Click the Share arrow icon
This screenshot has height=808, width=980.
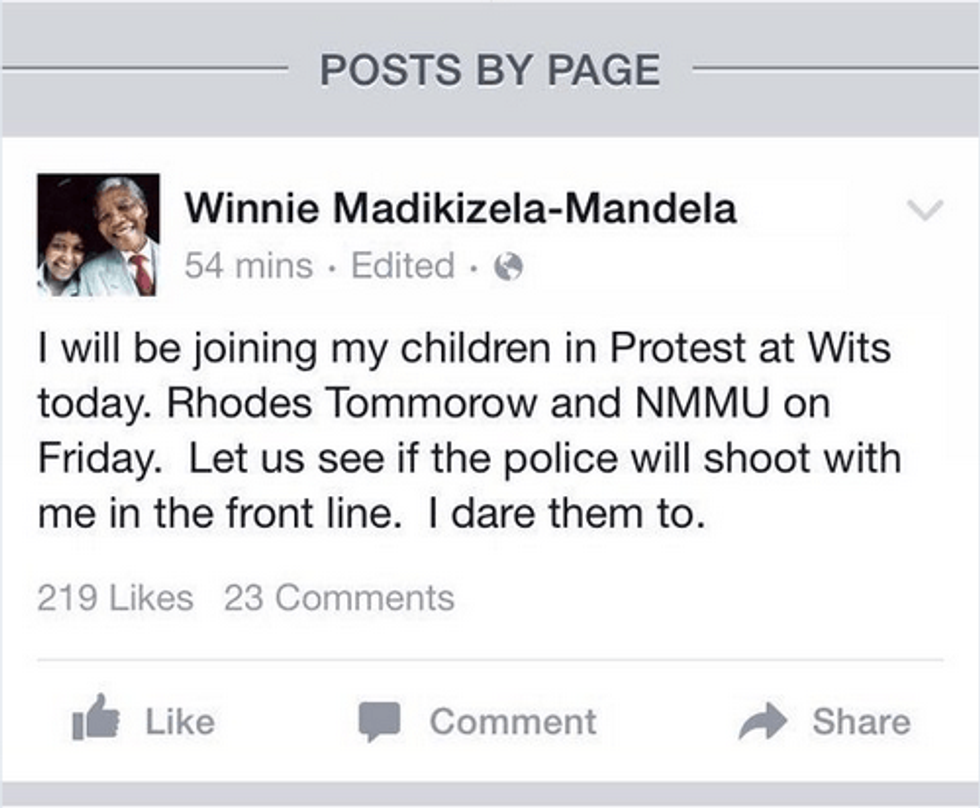(762, 721)
